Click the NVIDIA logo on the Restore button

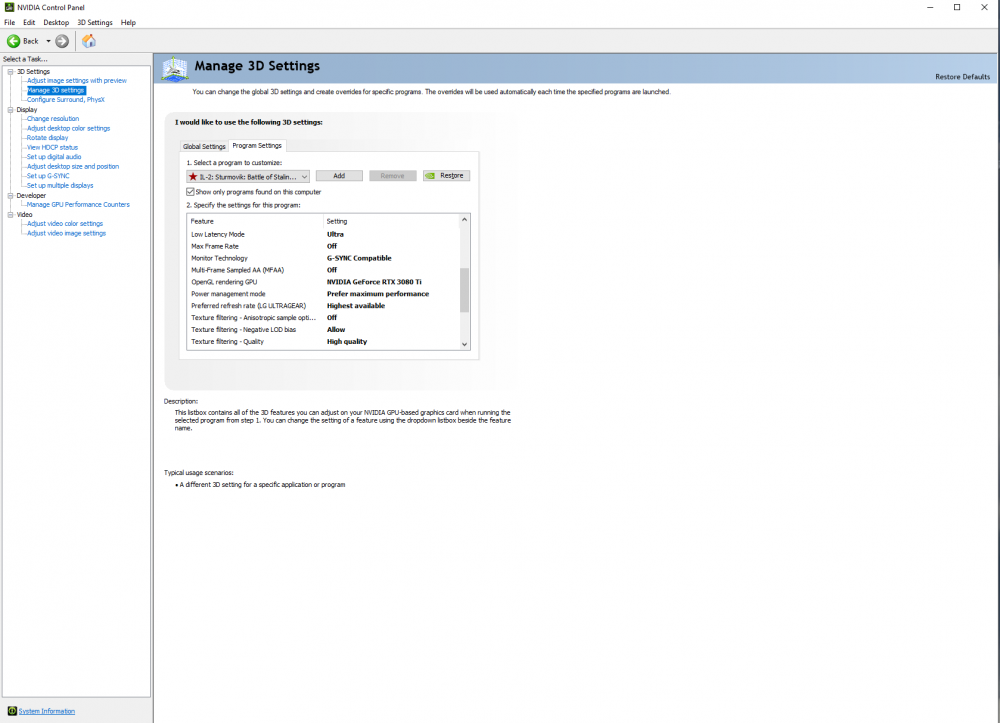coord(430,175)
